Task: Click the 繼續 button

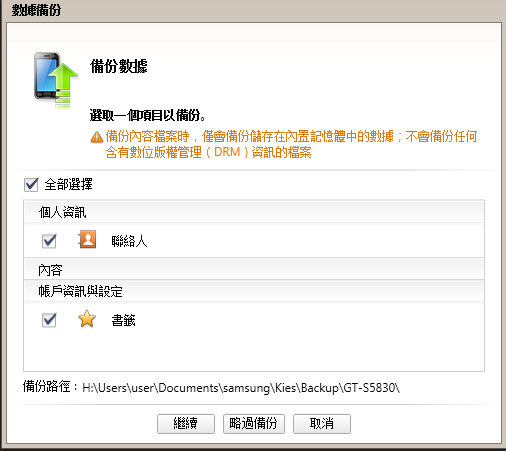Action: click(186, 424)
